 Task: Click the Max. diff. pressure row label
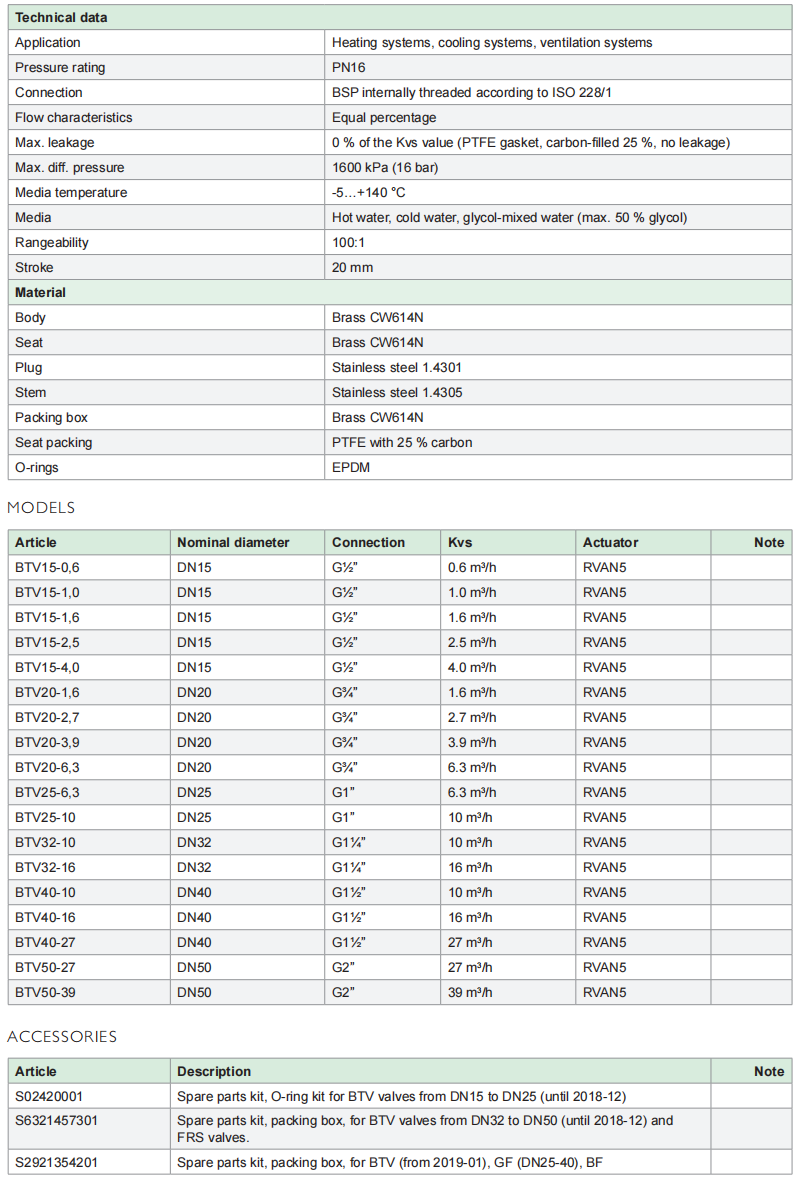69,168
